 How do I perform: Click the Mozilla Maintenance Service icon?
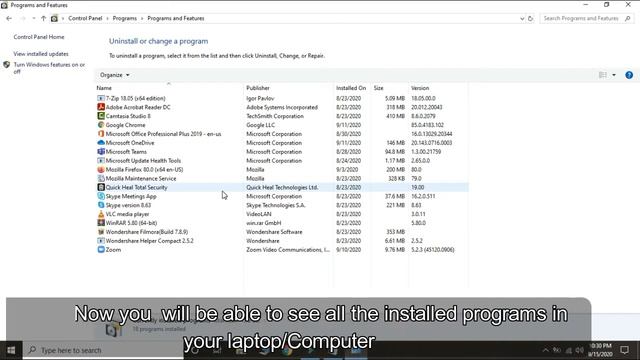[101, 178]
